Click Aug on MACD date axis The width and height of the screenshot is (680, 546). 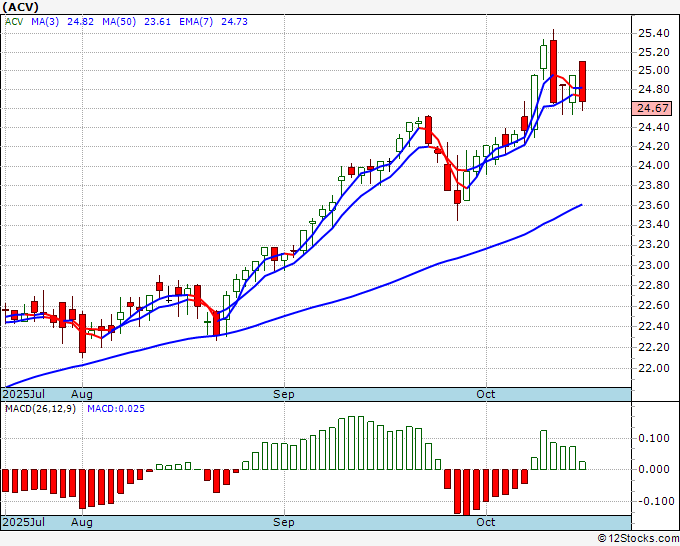82,522
